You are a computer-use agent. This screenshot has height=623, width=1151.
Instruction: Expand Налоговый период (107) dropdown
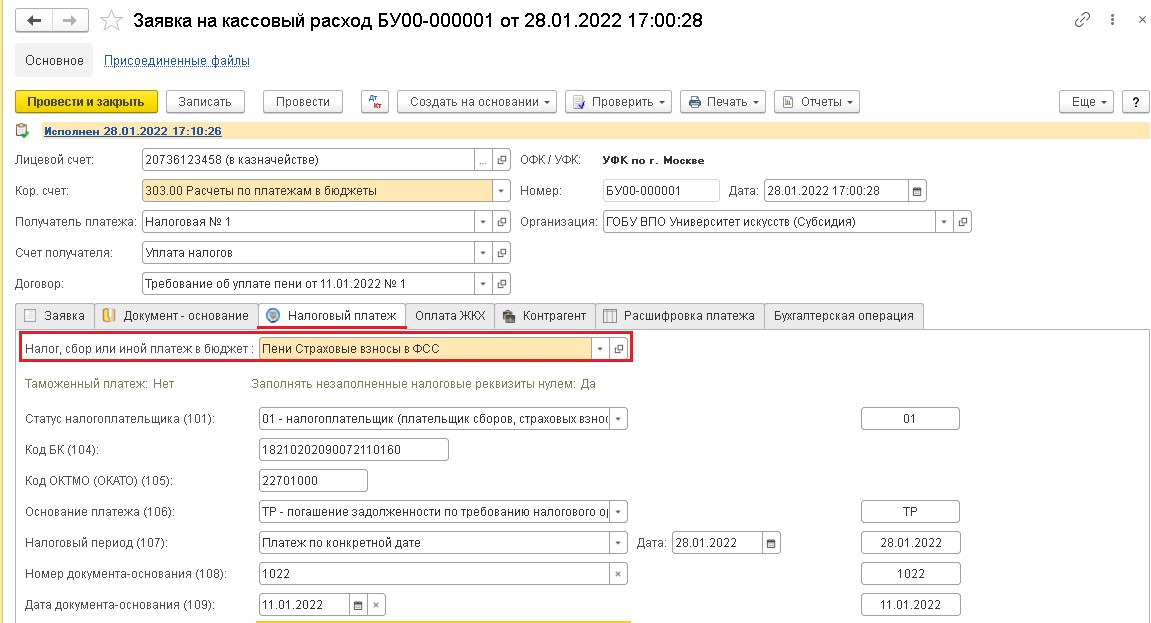click(x=618, y=543)
